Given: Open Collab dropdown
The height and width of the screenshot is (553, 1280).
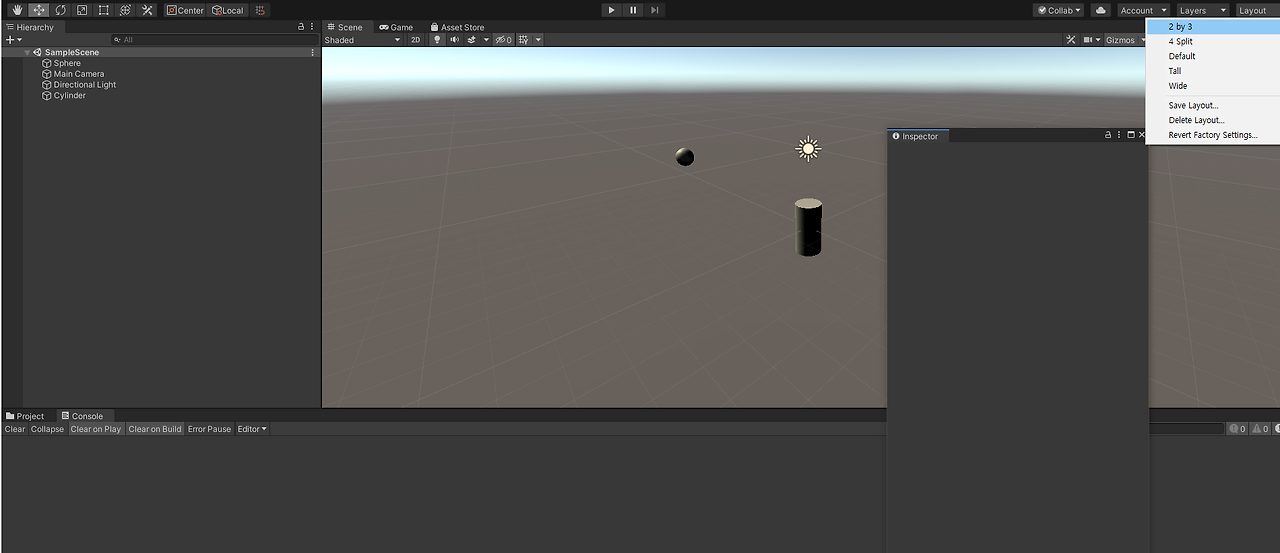Looking at the screenshot, I should 1059,10.
